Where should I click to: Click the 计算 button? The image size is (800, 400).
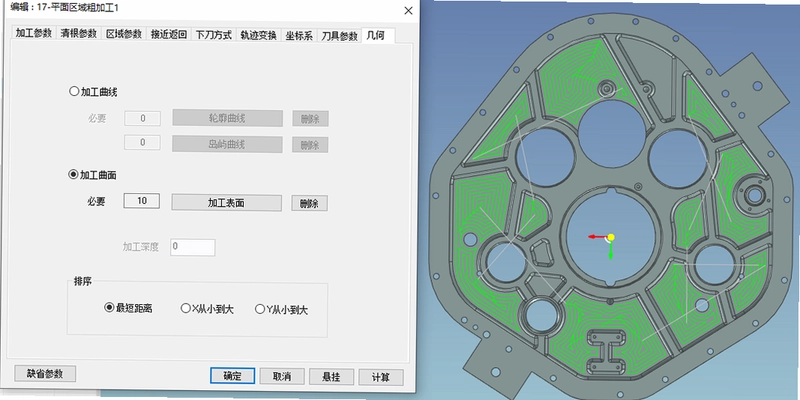click(x=381, y=378)
